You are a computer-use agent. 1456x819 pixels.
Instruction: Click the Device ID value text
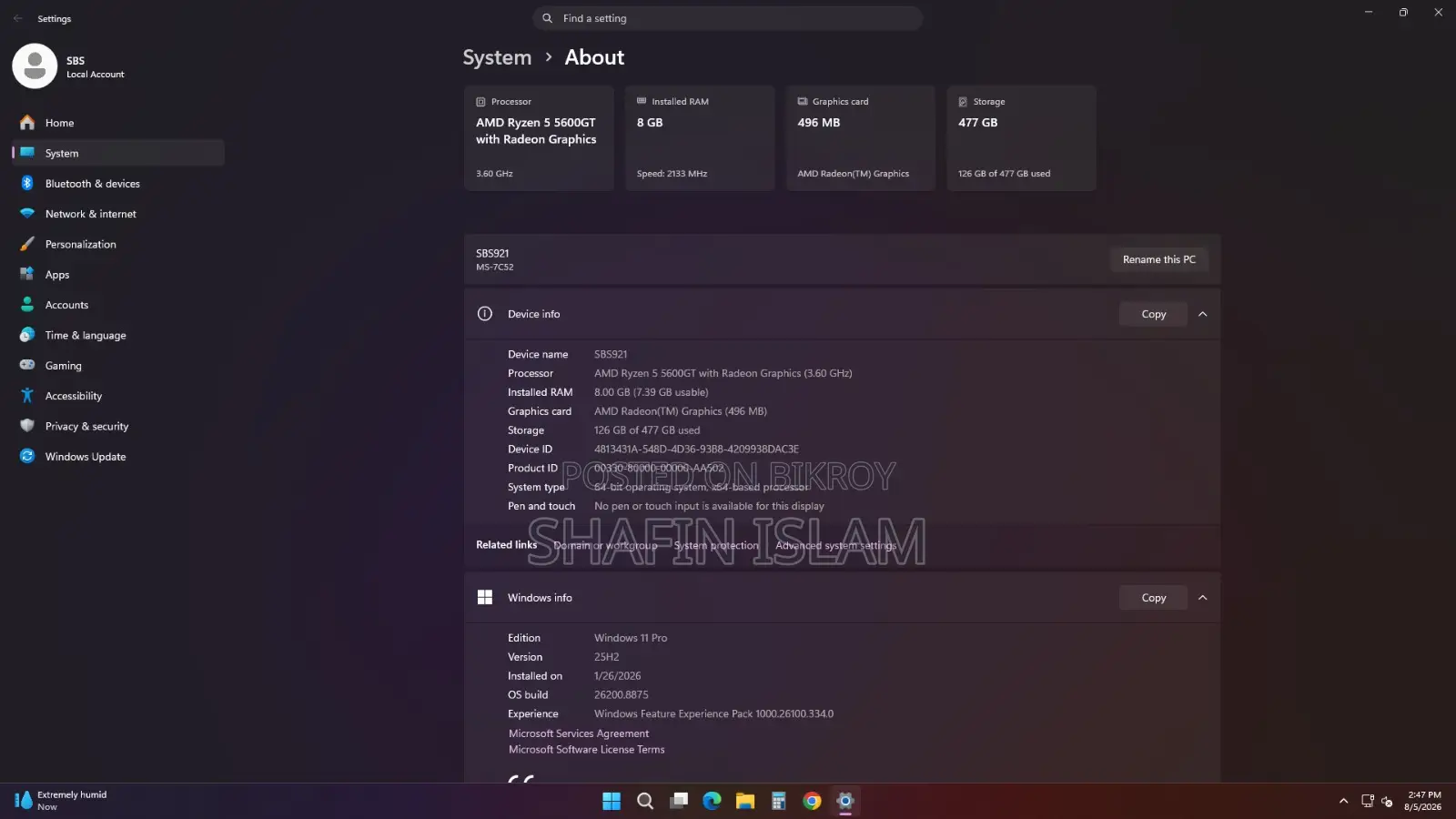coord(696,450)
